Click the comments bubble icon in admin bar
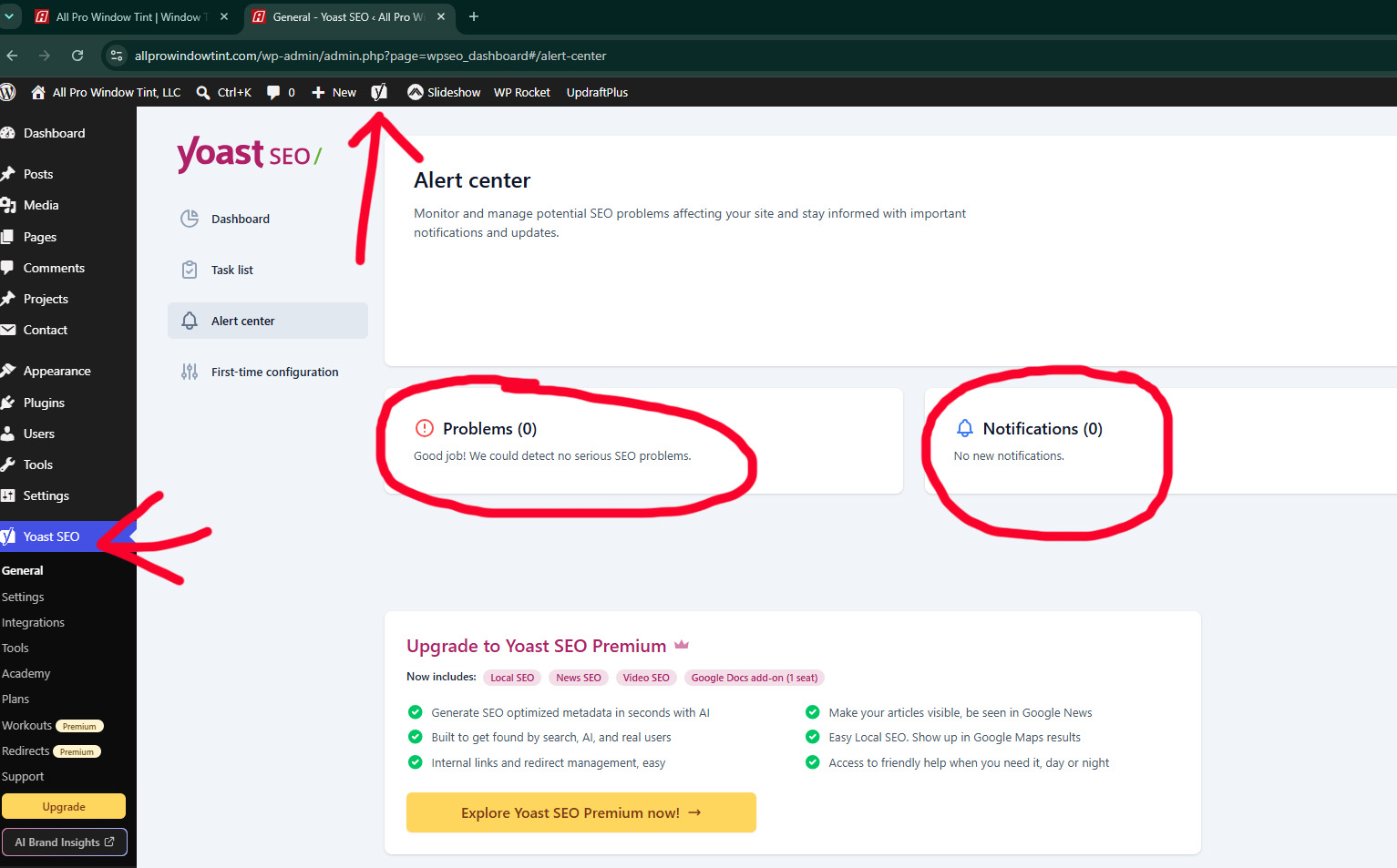Image resolution: width=1397 pixels, height=868 pixels. (273, 92)
